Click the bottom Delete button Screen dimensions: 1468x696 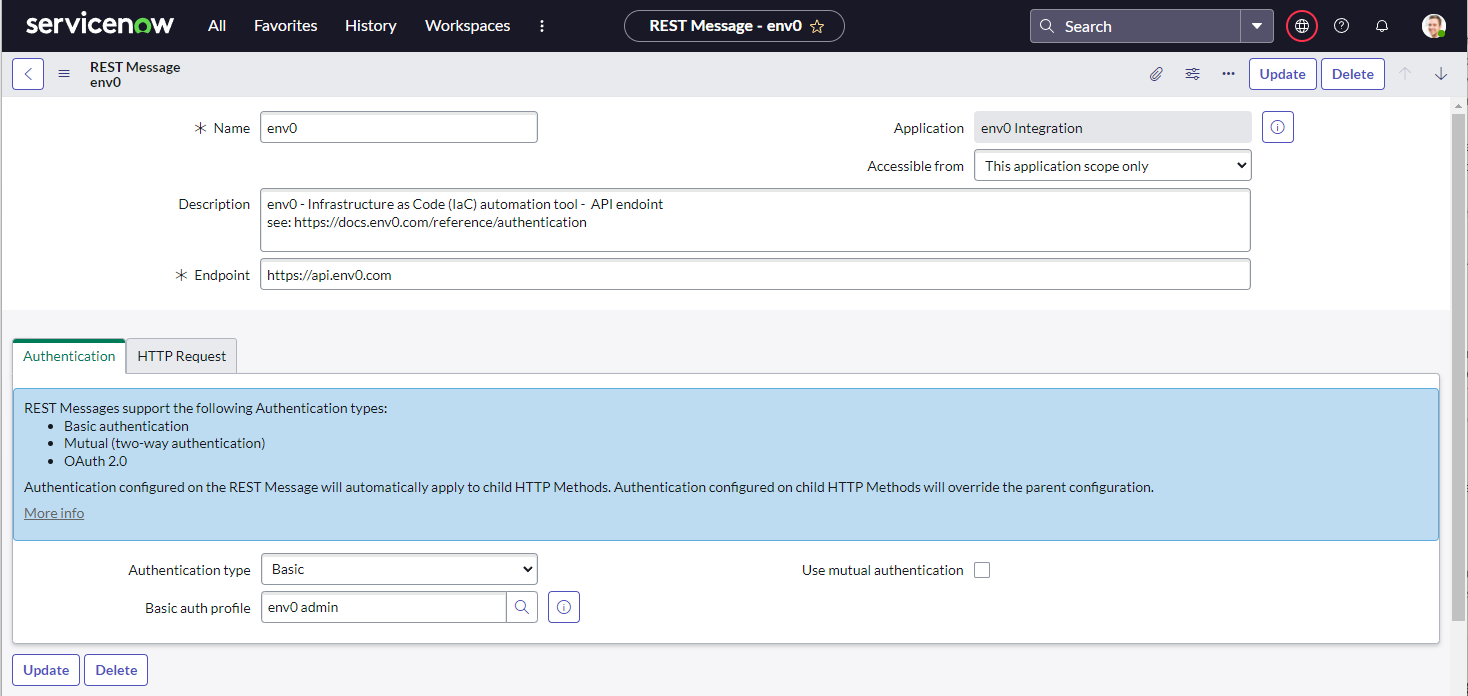116,670
